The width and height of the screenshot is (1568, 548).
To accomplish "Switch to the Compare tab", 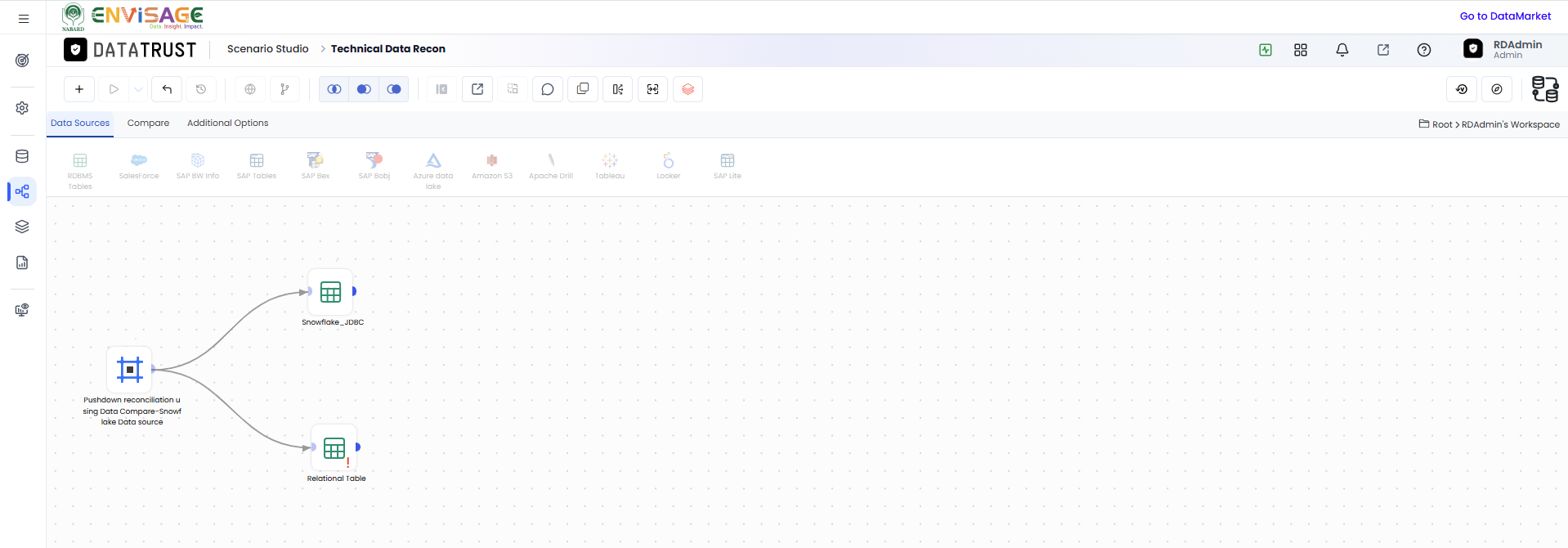I will point(148,123).
